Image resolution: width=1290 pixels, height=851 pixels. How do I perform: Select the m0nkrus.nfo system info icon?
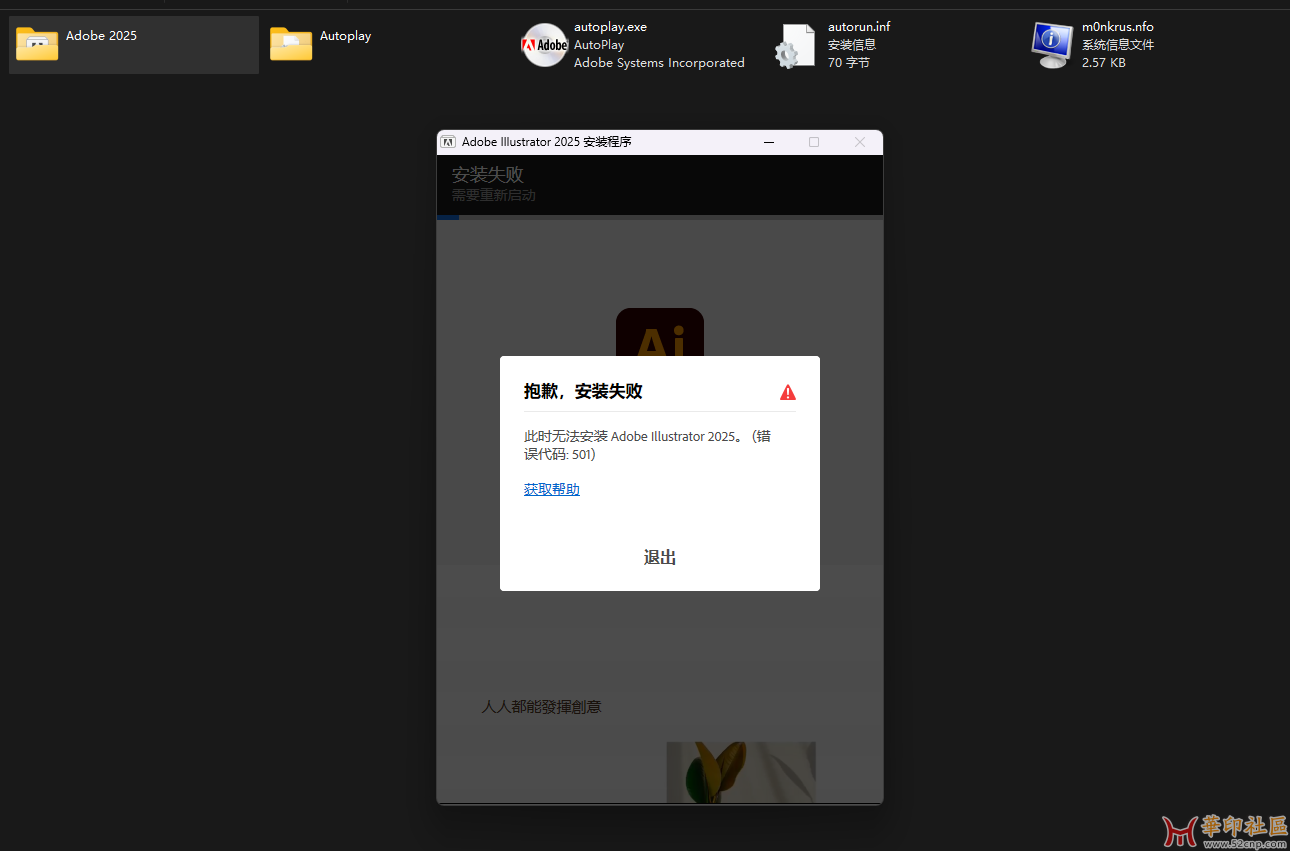click(1052, 46)
